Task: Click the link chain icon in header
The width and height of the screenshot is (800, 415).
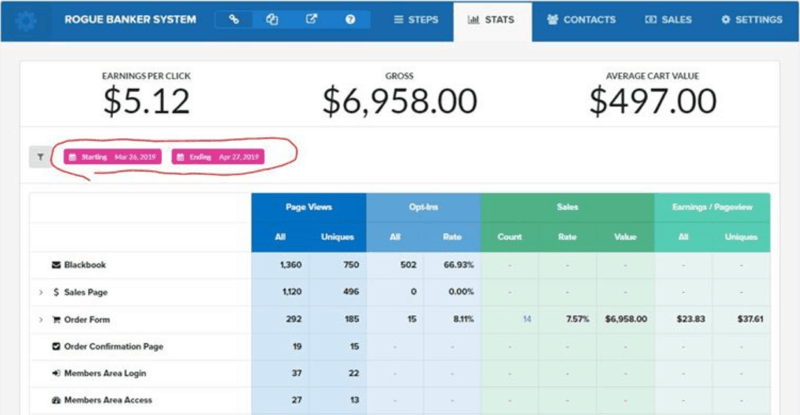Action: point(234,19)
